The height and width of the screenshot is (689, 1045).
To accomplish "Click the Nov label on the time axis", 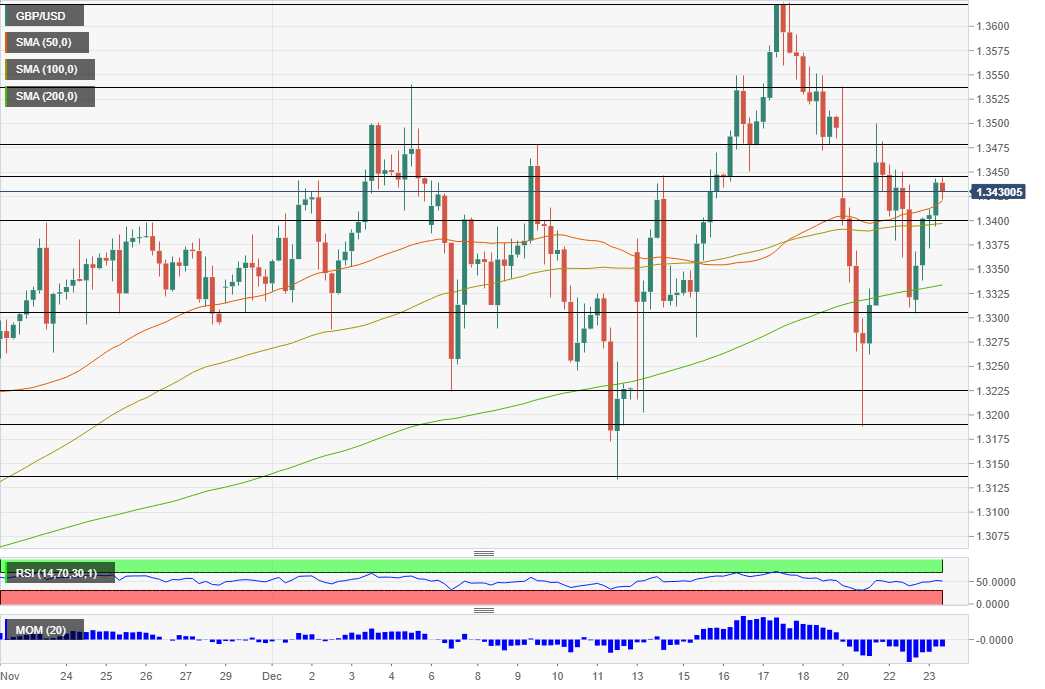I will 10,676.
